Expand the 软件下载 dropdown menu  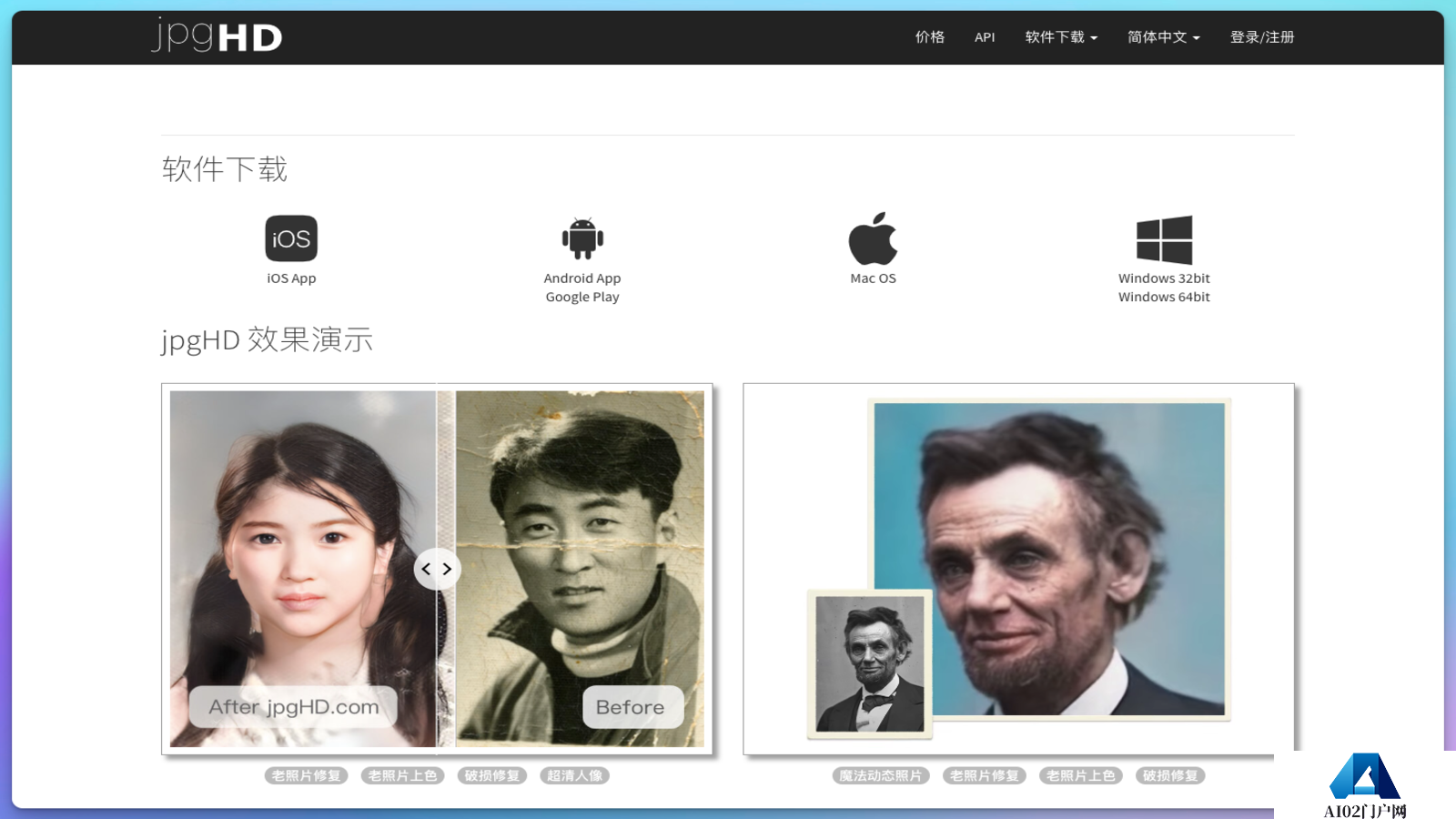click(x=1061, y=37)
